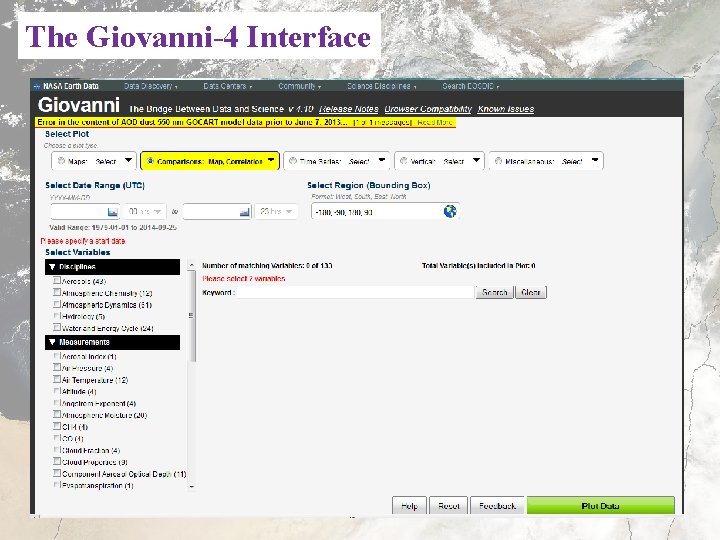Screen dimensions: 720x540
Task: Check the Water and Energy Cycle checkbox
Action: tap(57, 327)
